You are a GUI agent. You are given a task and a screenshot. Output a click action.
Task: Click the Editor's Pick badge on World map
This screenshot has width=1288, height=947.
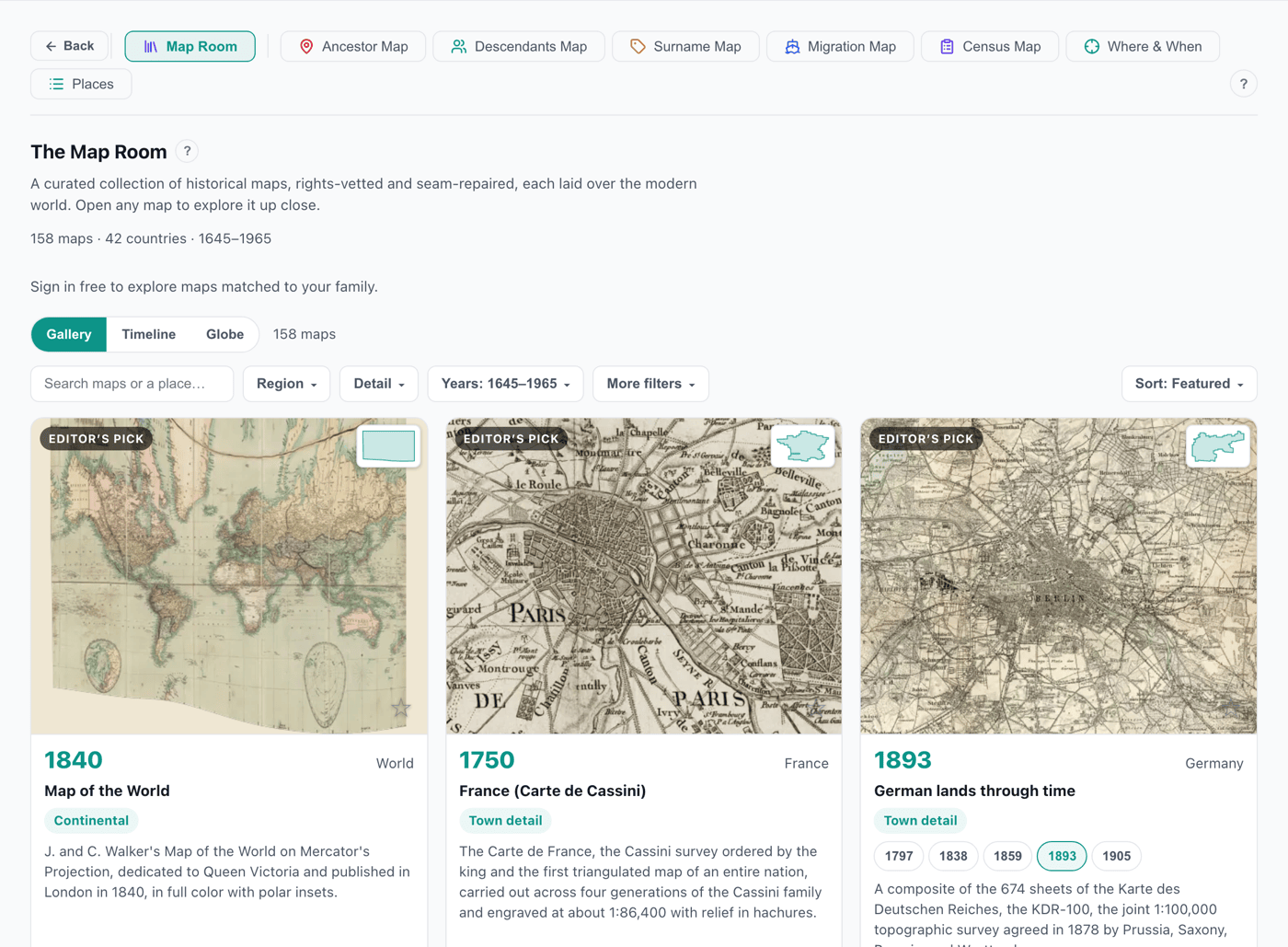click(96, 439)
